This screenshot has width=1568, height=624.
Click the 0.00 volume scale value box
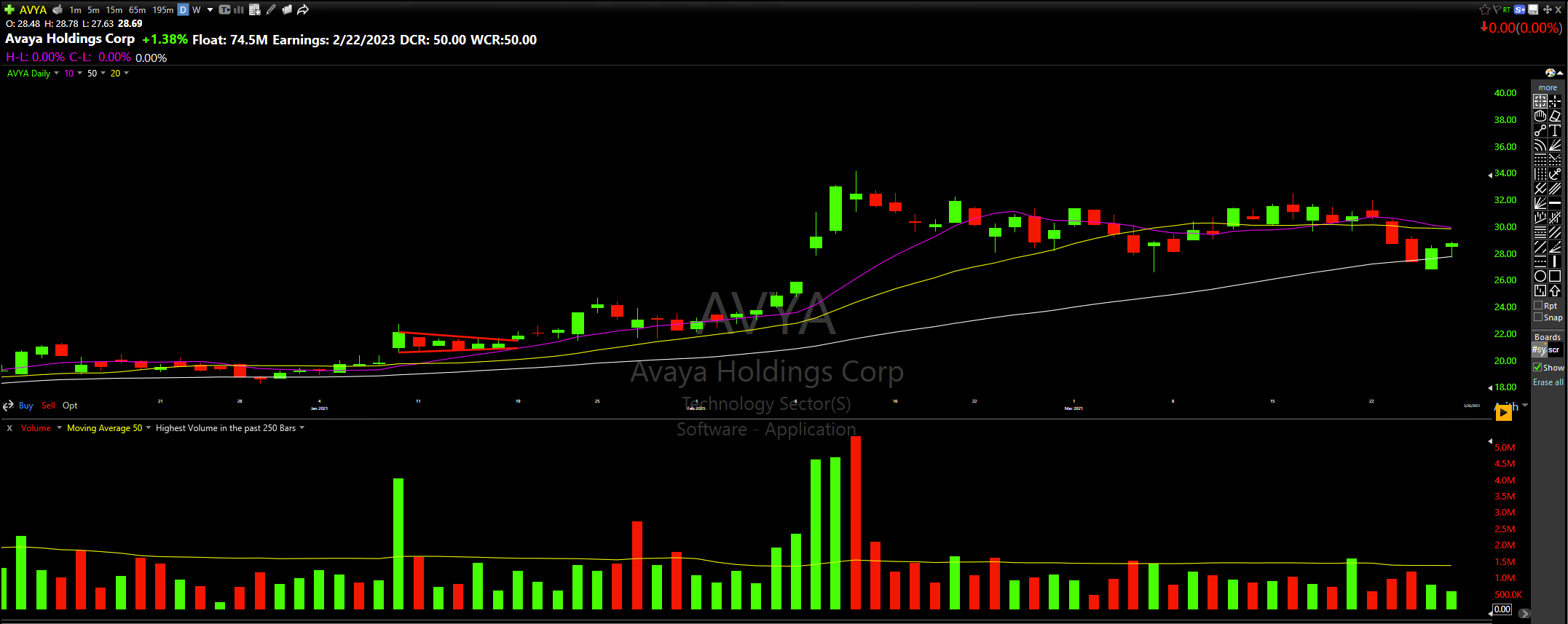1502,609
